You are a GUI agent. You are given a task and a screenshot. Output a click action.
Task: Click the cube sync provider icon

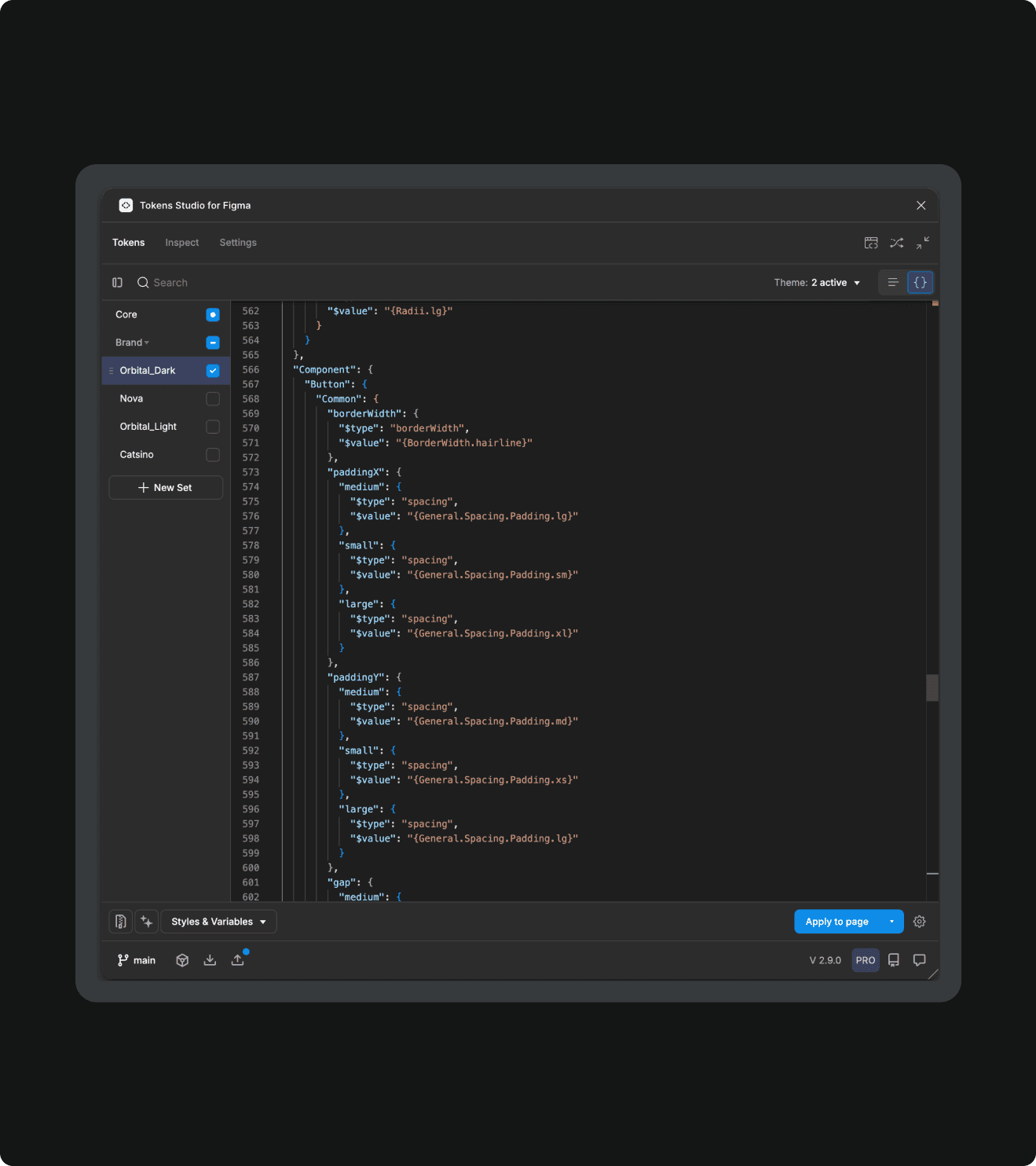click(x=182, y=960)
